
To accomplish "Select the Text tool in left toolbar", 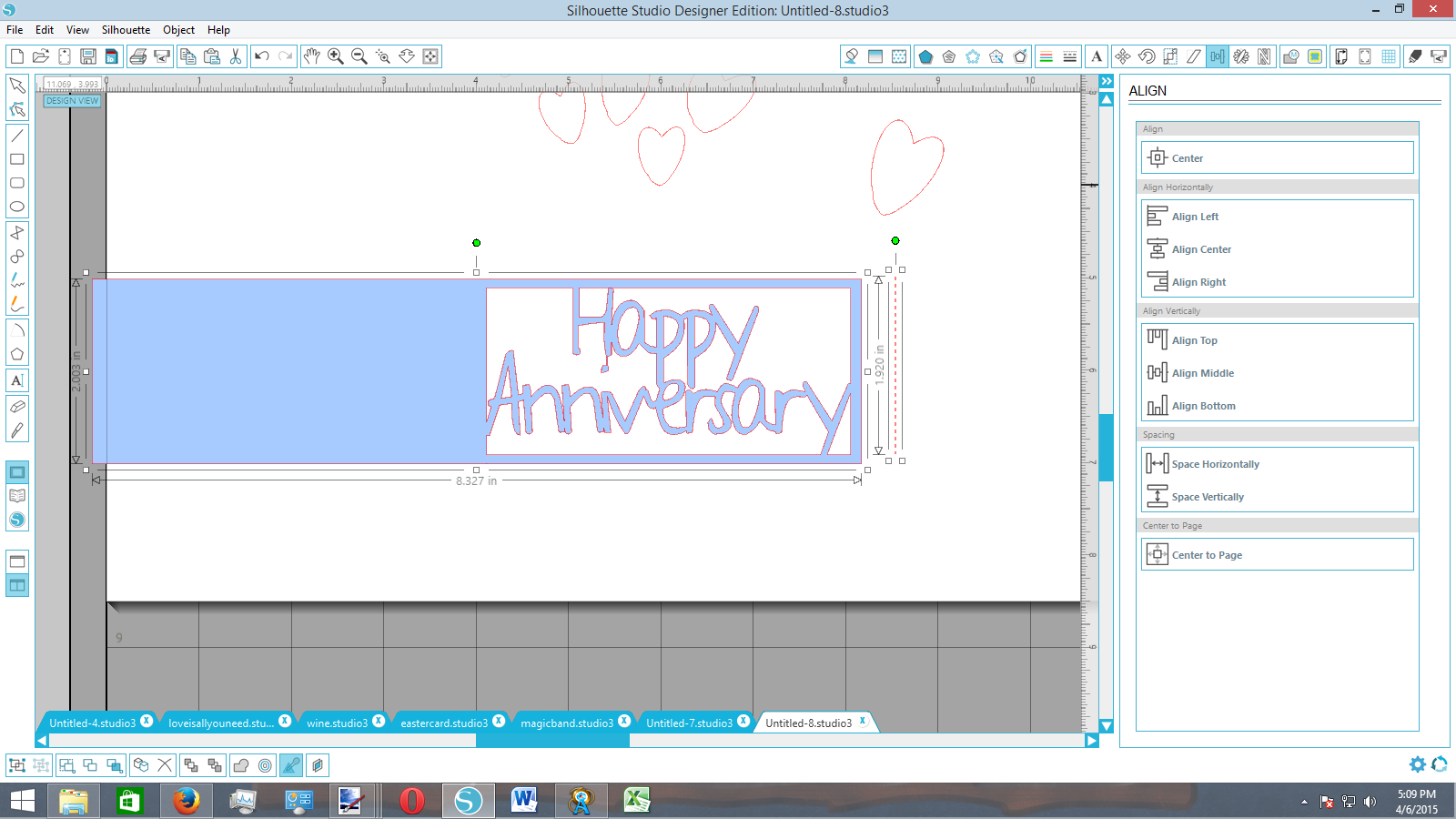I will point(17,380).
